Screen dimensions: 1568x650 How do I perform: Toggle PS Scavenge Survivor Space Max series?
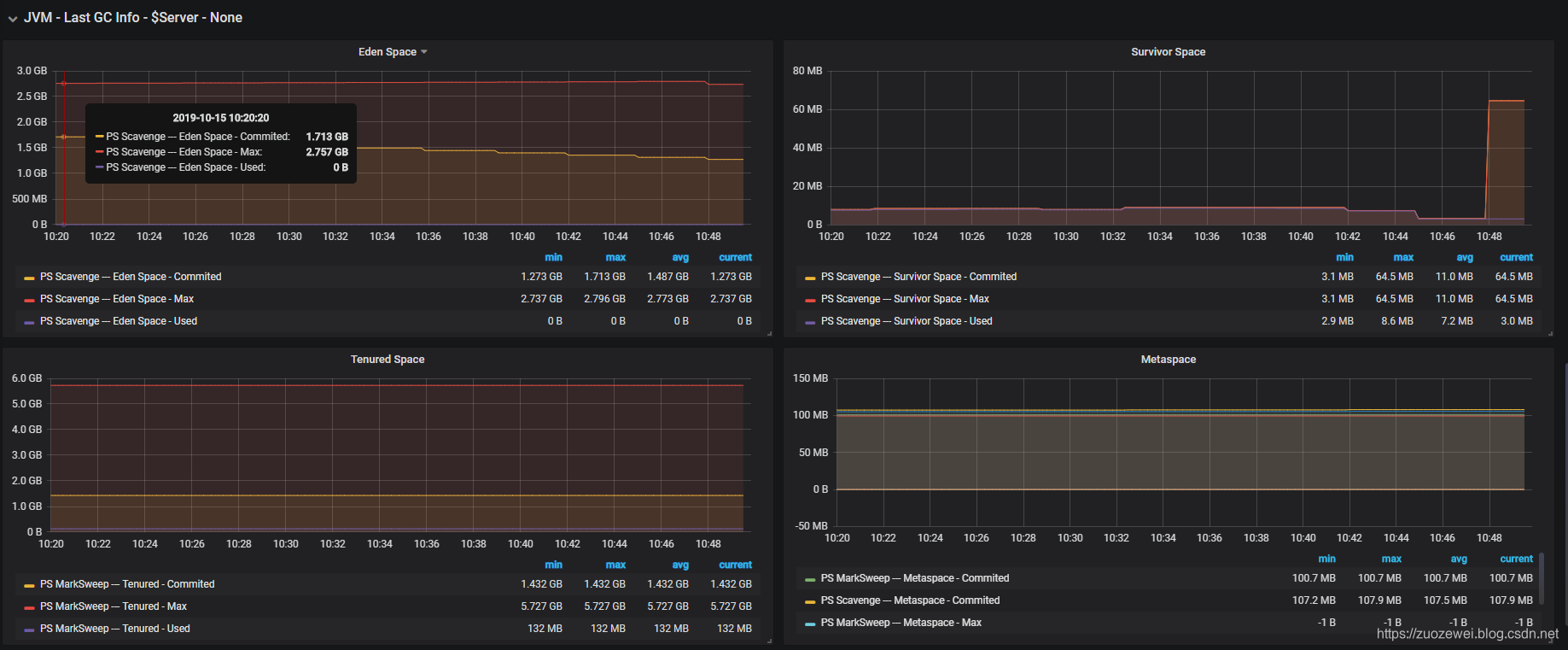(x=905, y=299)
